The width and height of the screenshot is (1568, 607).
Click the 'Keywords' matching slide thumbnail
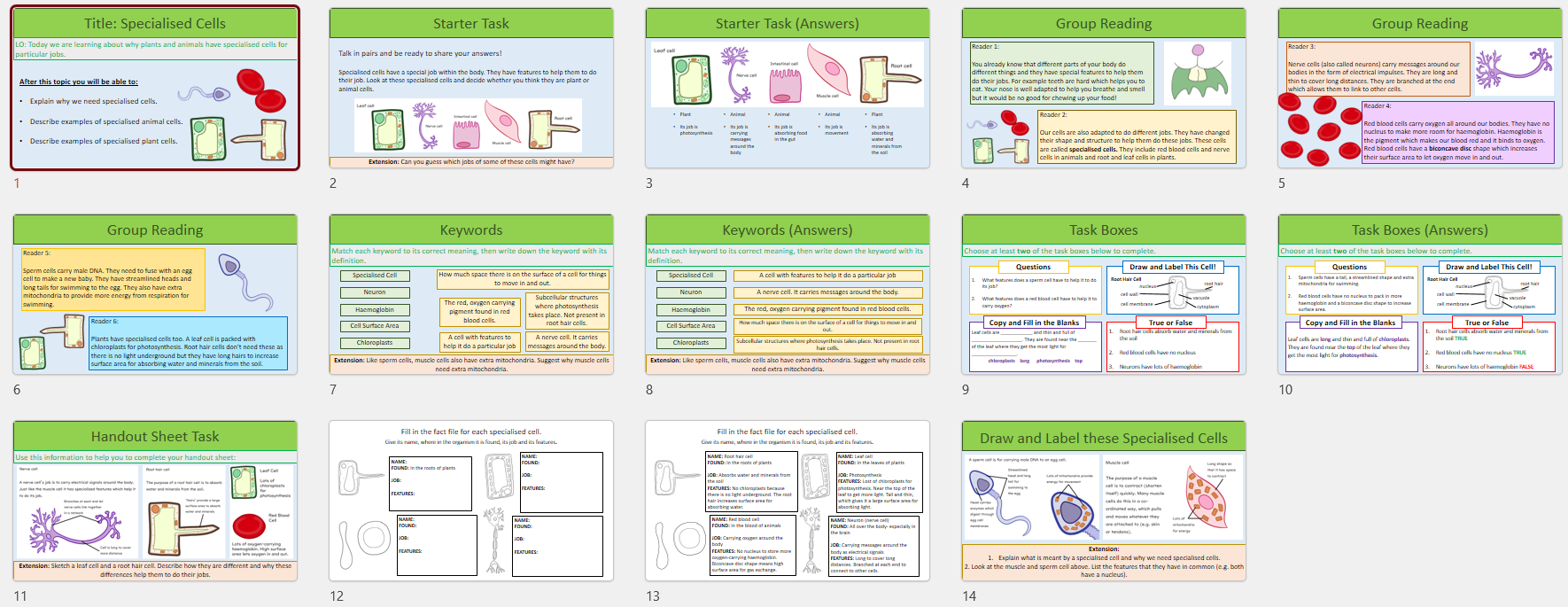tap(470, 295)
